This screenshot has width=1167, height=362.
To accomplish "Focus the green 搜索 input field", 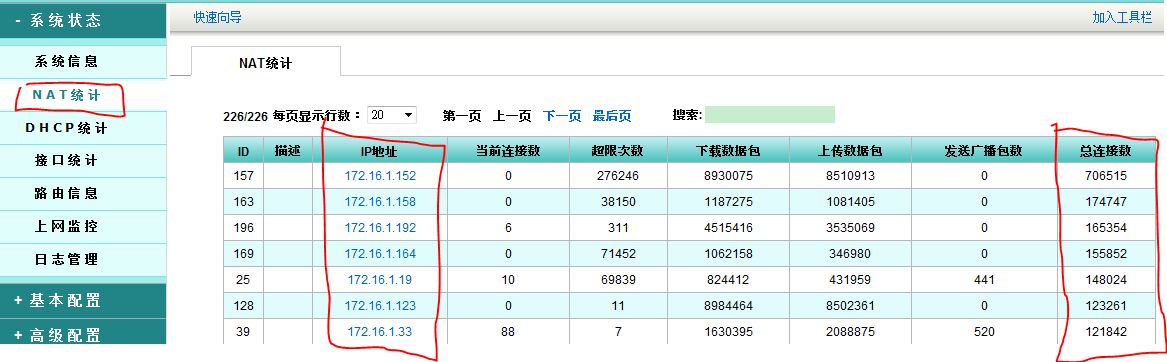I will 770,115.
